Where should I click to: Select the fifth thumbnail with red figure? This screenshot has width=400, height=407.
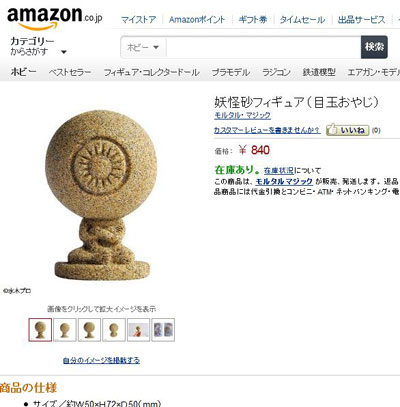click(x=138, y=330)
